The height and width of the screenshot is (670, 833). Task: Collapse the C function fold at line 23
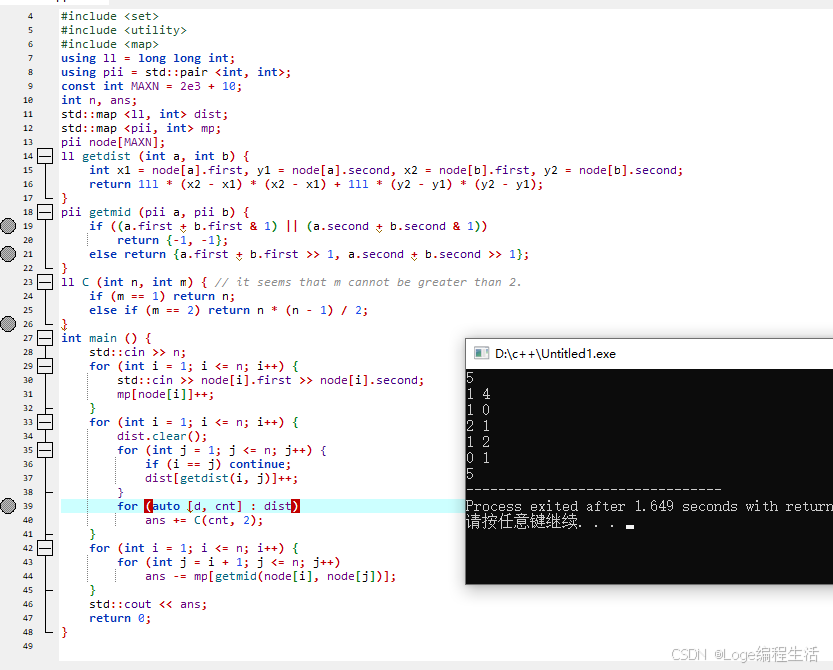tap(45, 282)
